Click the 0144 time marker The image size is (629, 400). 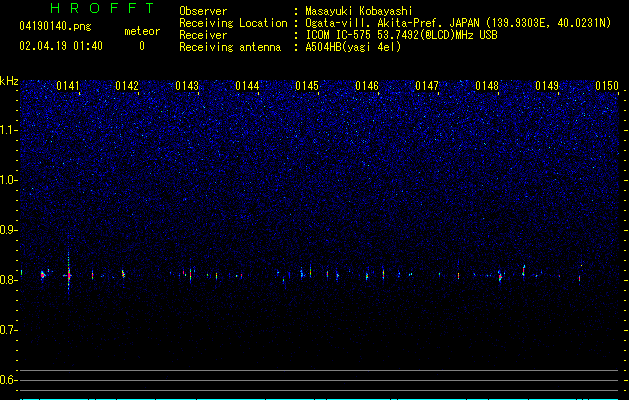point(247,86)
